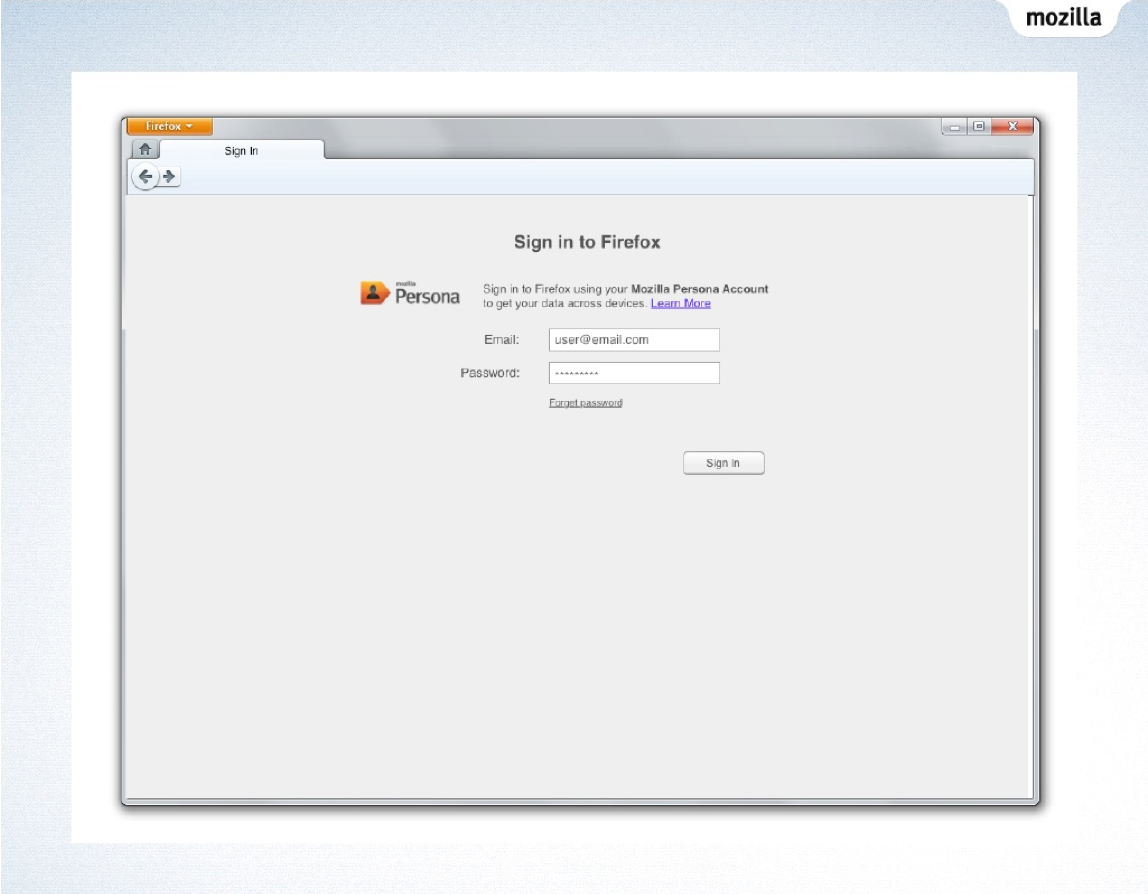Image resolution: width=1148 pixels, height=894 pixels.
Task: Click the Mozilla Persona logo
Action: 410,293
